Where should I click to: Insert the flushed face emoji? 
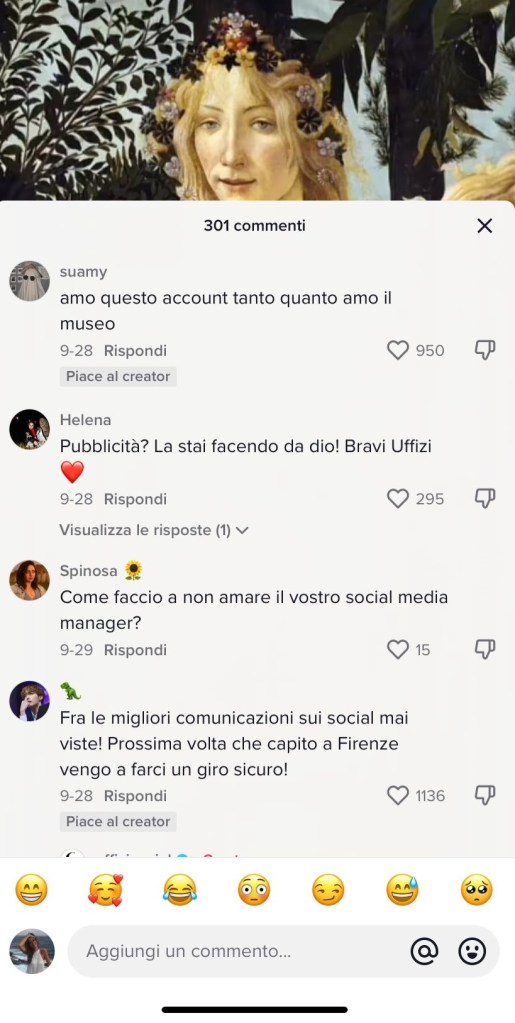click(x=254, y=890)
